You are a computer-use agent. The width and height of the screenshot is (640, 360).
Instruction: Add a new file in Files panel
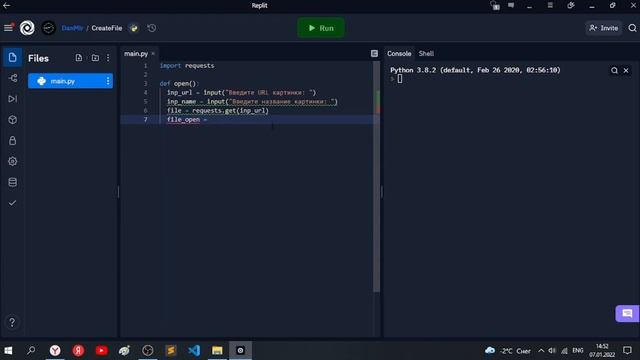(x=79, y=58)
